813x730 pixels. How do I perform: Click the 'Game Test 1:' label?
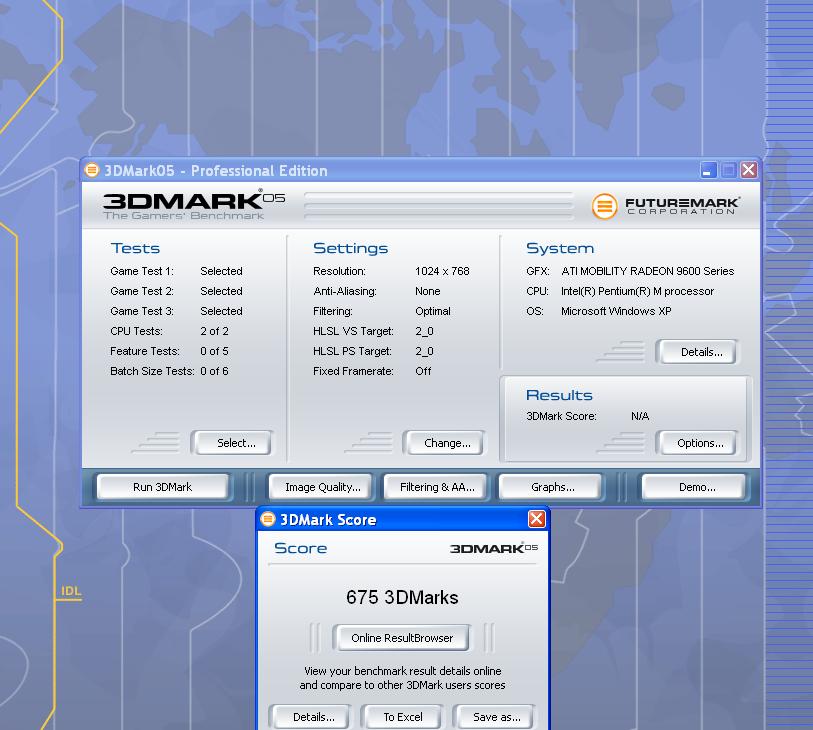[x=142, y=271]
